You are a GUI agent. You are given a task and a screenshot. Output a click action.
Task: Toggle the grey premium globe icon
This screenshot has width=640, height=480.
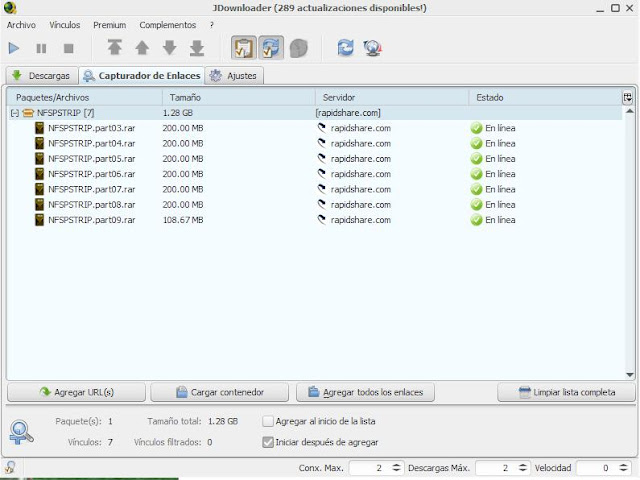298,48
